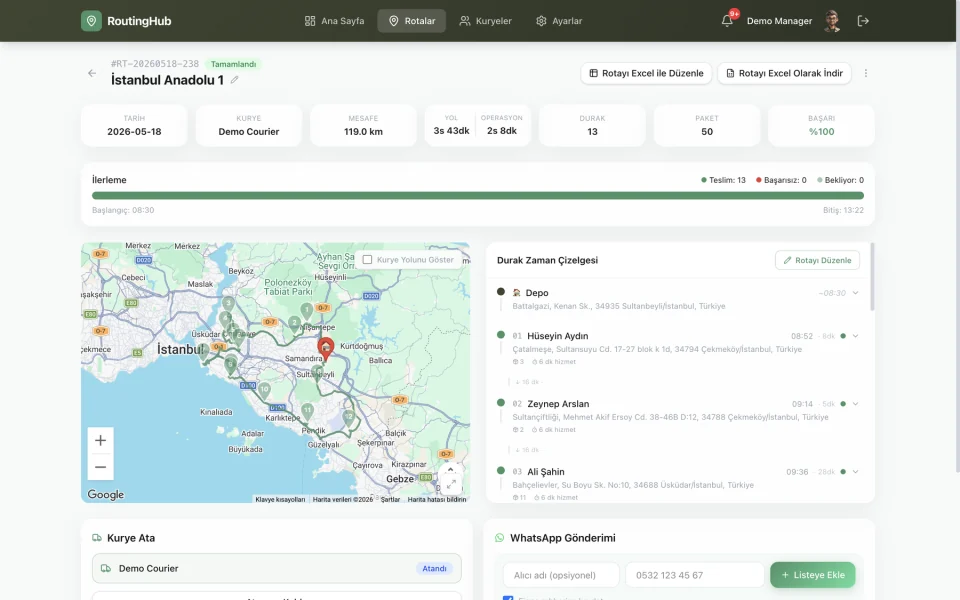Click Başlangıç: 08:30 time label

click(123, 210)
